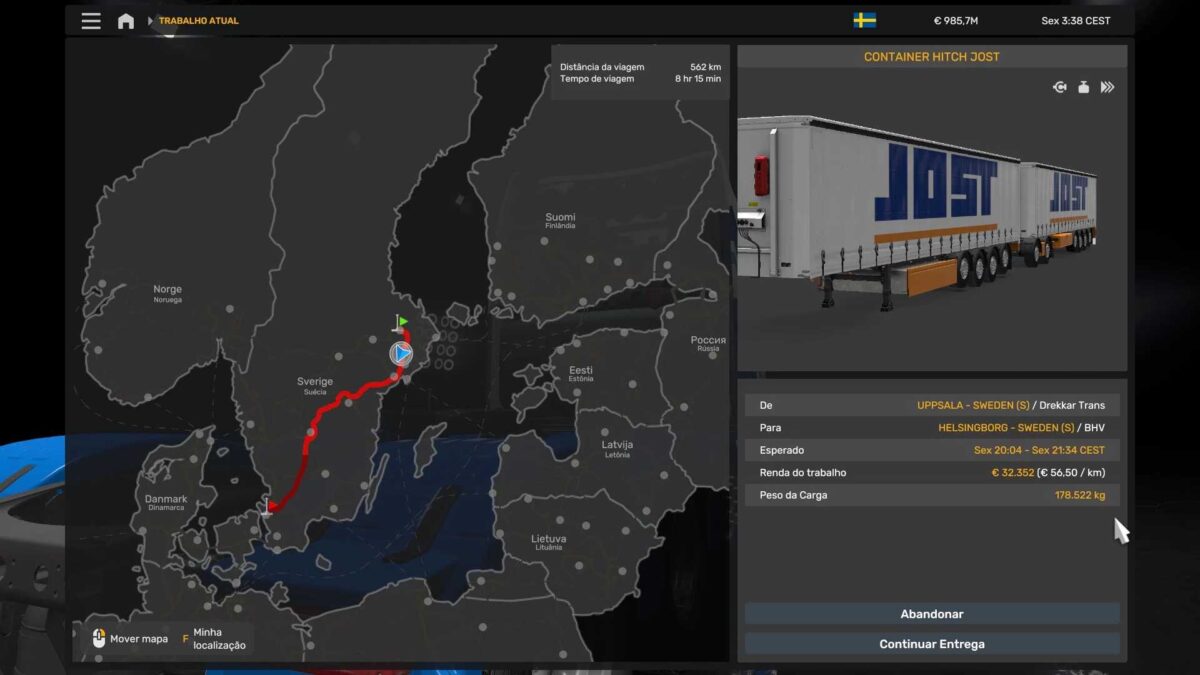
Task: Select the truck position marker on the map
Action: (x=400, y=353)
